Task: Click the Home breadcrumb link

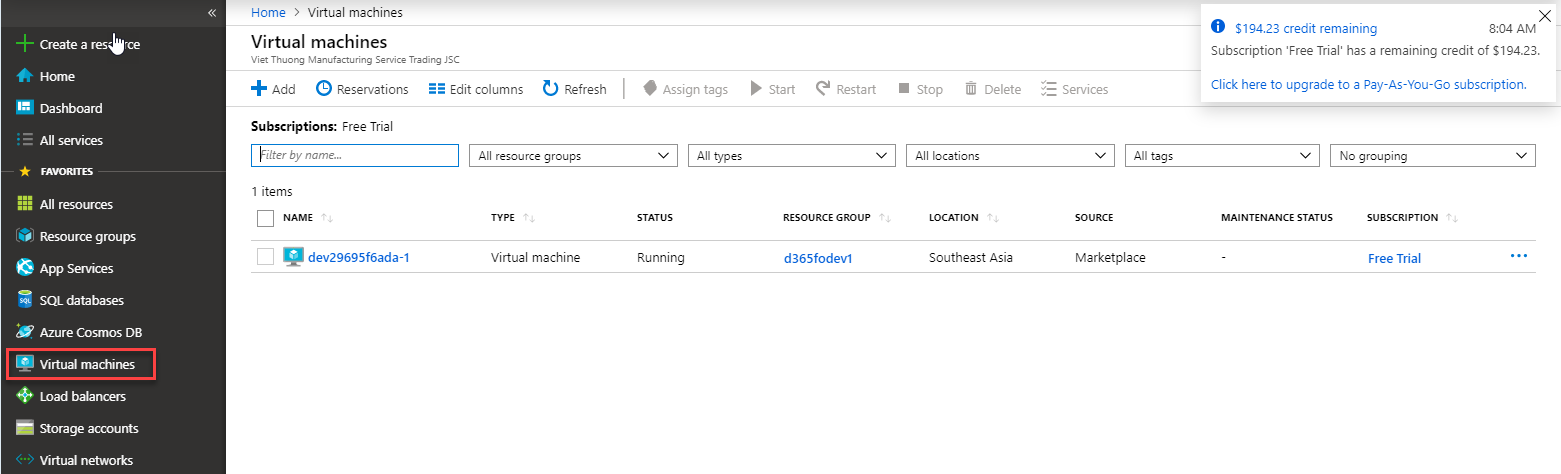Action: pyautogui.click(x=268, y=13)
